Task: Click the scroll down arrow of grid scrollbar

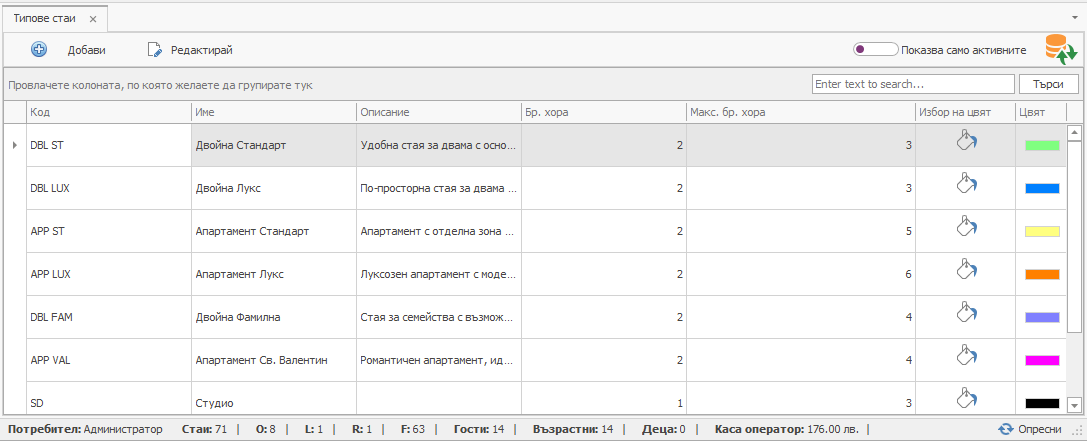Action: click(x=1075, y=405)
